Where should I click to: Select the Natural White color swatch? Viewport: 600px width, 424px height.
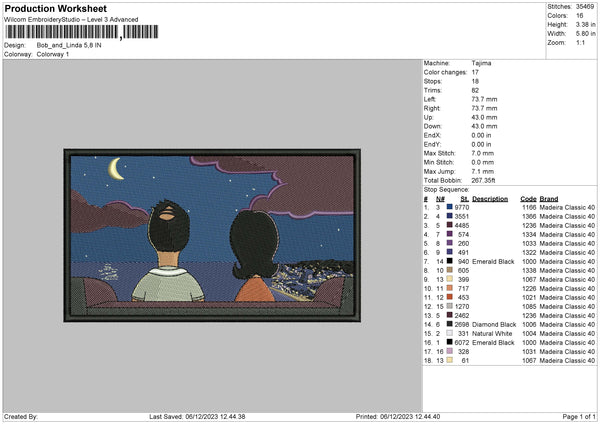click(449, 333)
